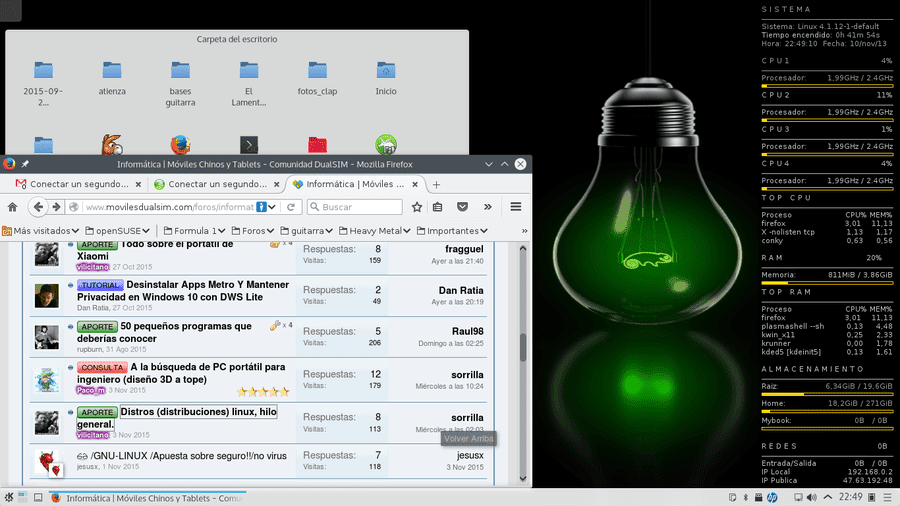Image resolution: width=900 pixels, height=506 pixels.
Task: Go back one page in Firefox
Action: pyautogui.click(x=38, y=207)
